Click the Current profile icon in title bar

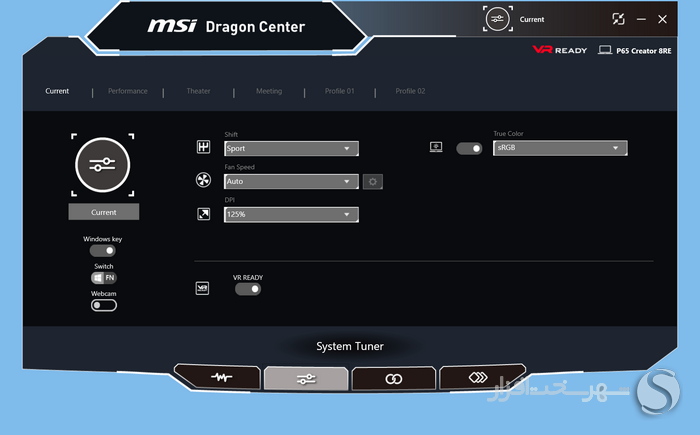coord(498,19)
